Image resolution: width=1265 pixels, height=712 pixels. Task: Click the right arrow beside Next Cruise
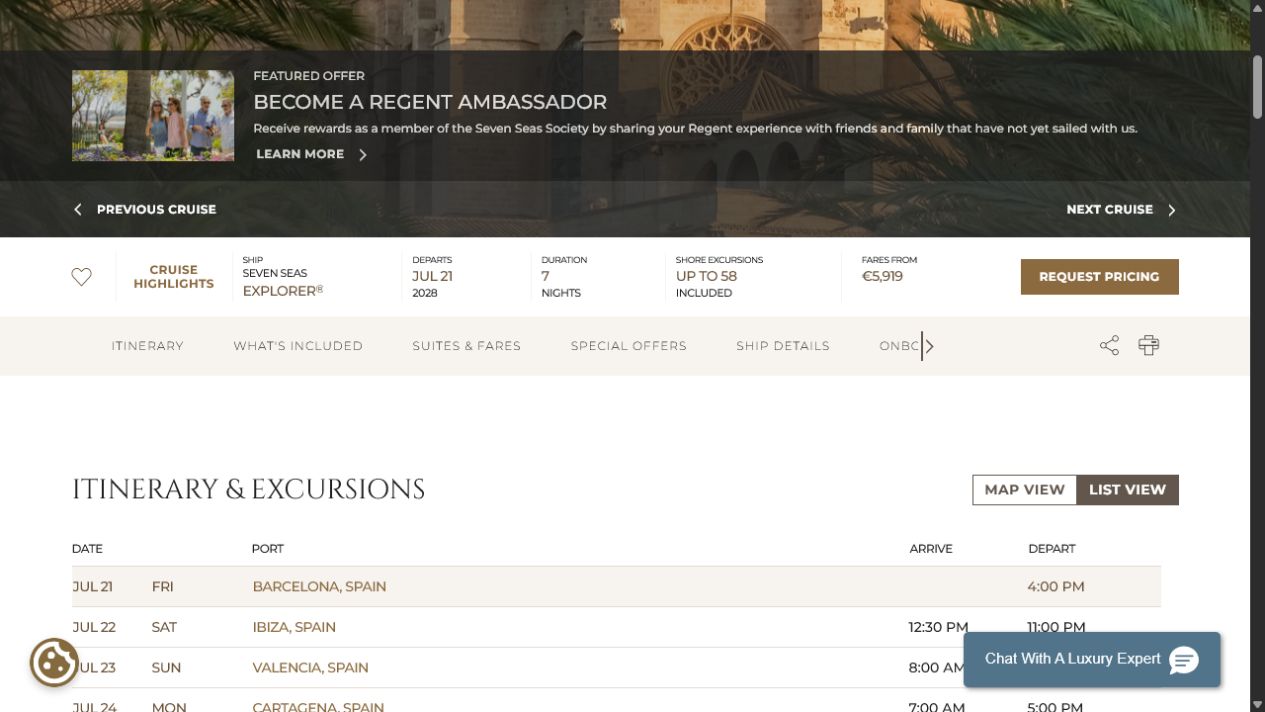[1172, 210]
